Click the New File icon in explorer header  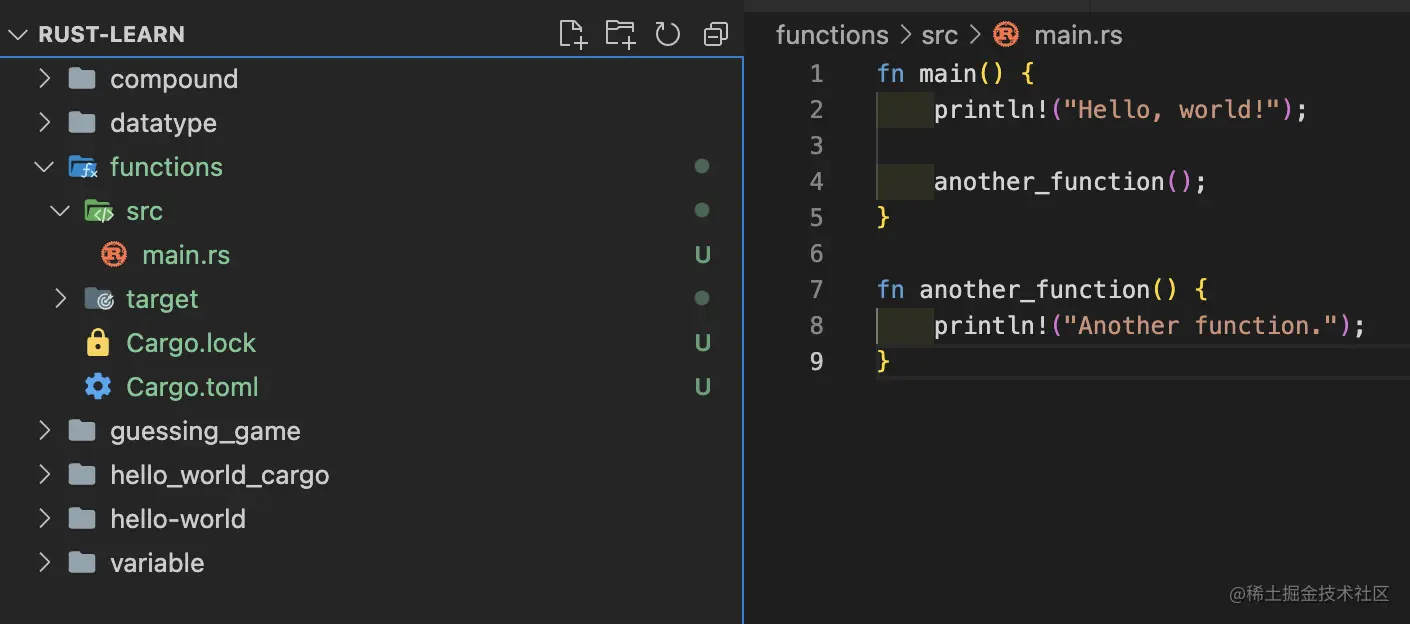pyautogui.click(x=572, y=34)
